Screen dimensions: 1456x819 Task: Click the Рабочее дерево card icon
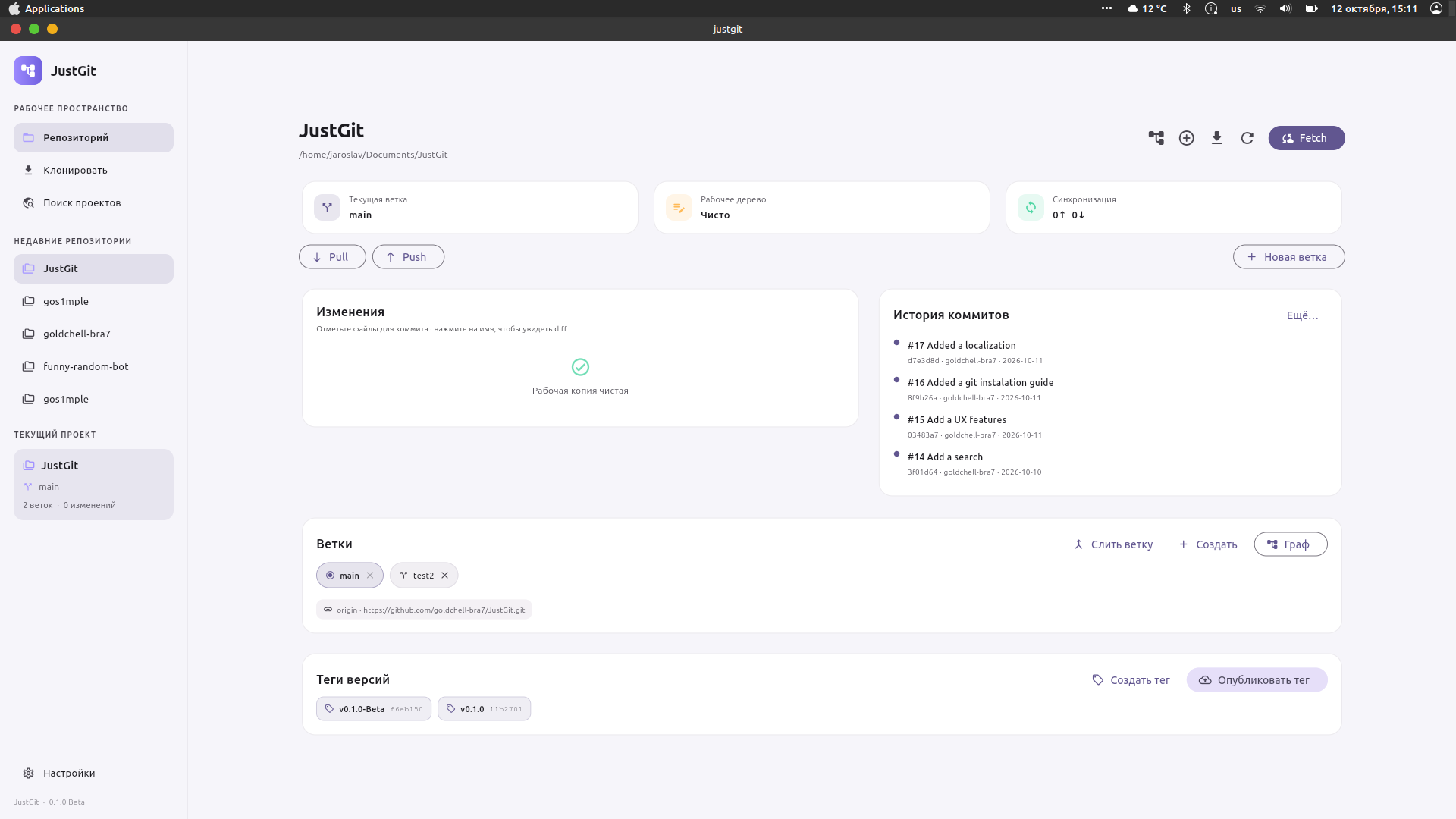[679, 208]
